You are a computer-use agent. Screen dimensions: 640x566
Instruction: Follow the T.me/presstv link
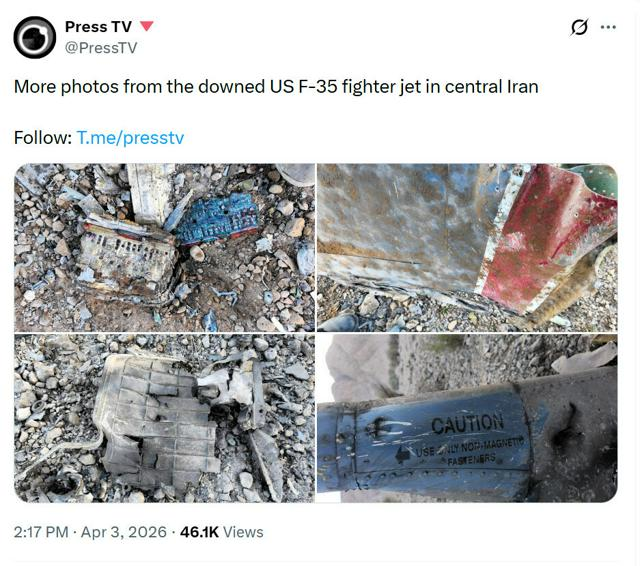(130, 138)
